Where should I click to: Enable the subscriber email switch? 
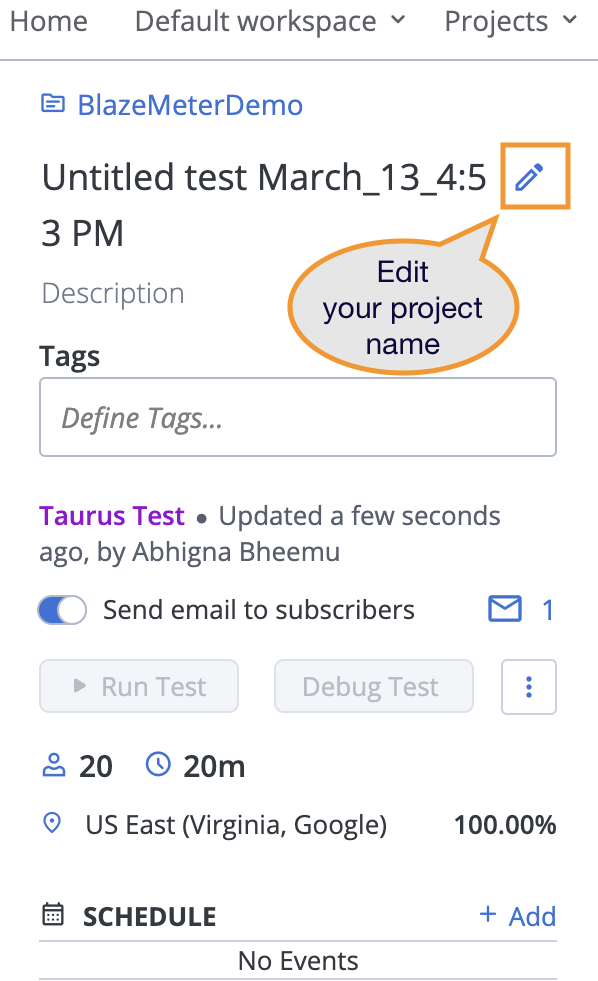(x=62, y=609)
